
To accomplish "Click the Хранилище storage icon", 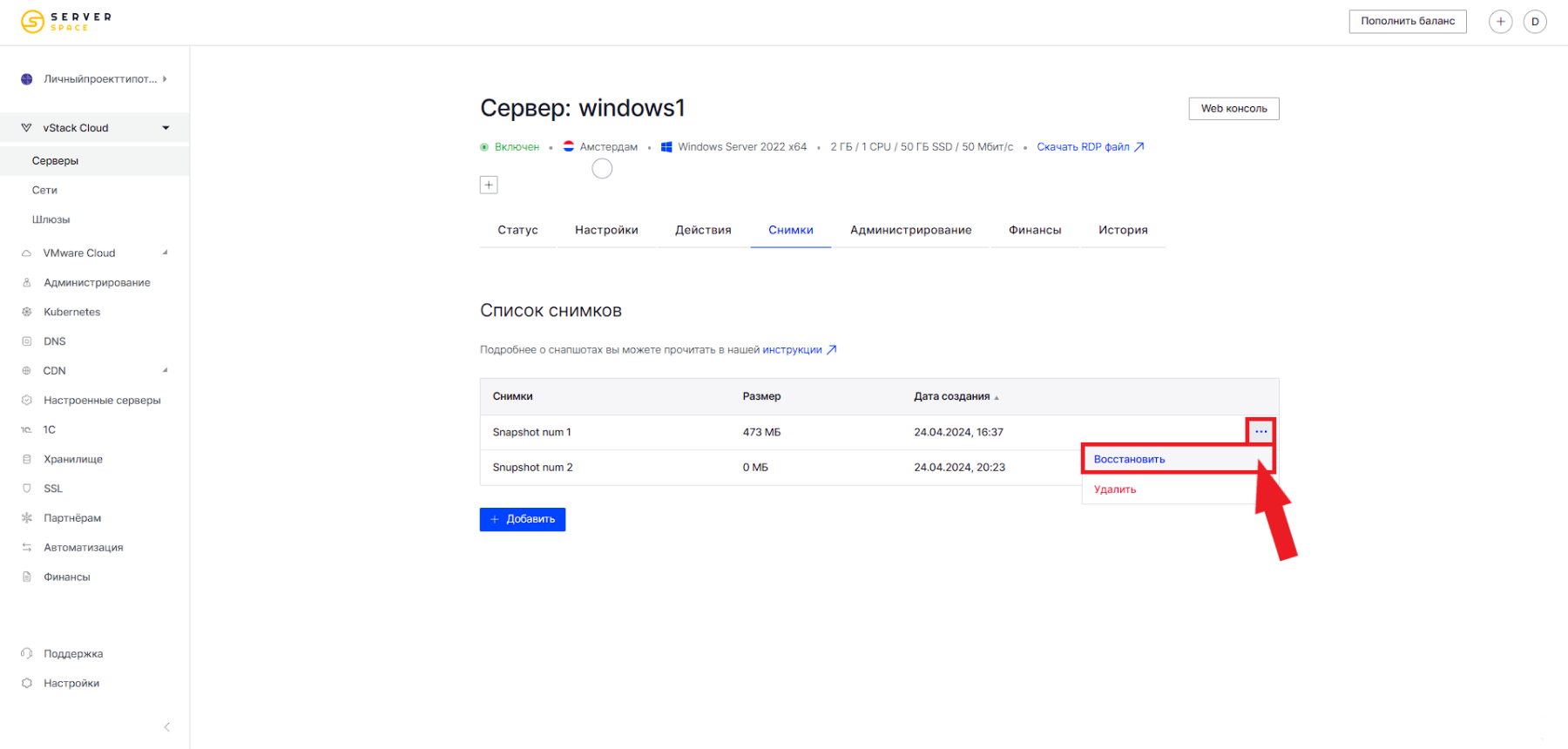I will [x=26, y=459].
